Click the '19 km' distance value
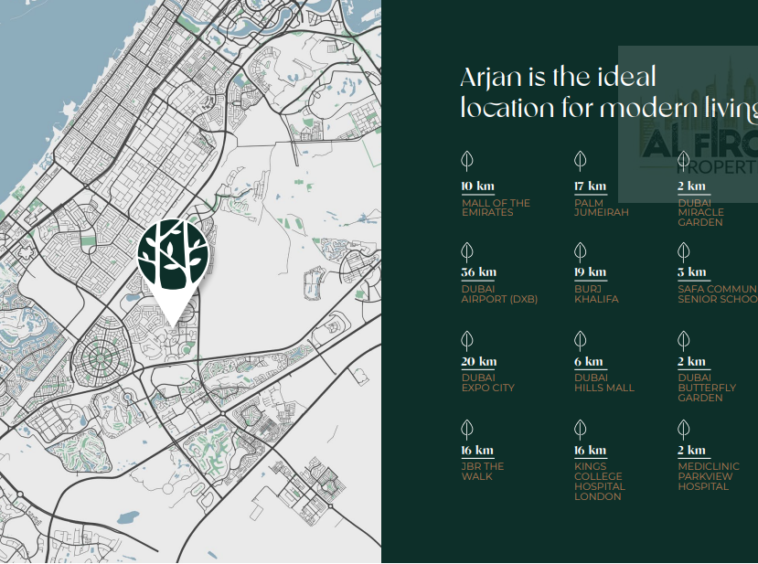 coord(590,272)
